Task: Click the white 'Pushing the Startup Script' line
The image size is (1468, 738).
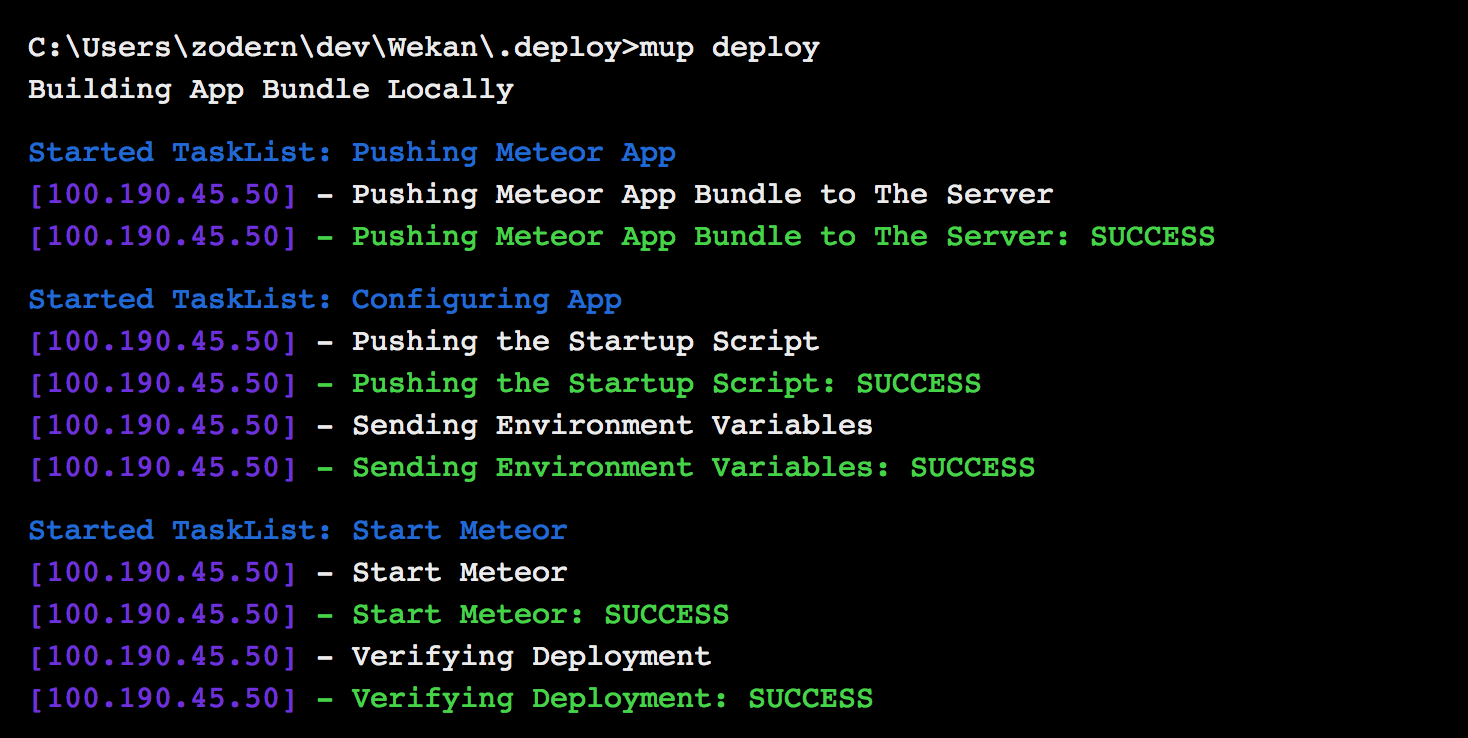Action: pos(424,341)
